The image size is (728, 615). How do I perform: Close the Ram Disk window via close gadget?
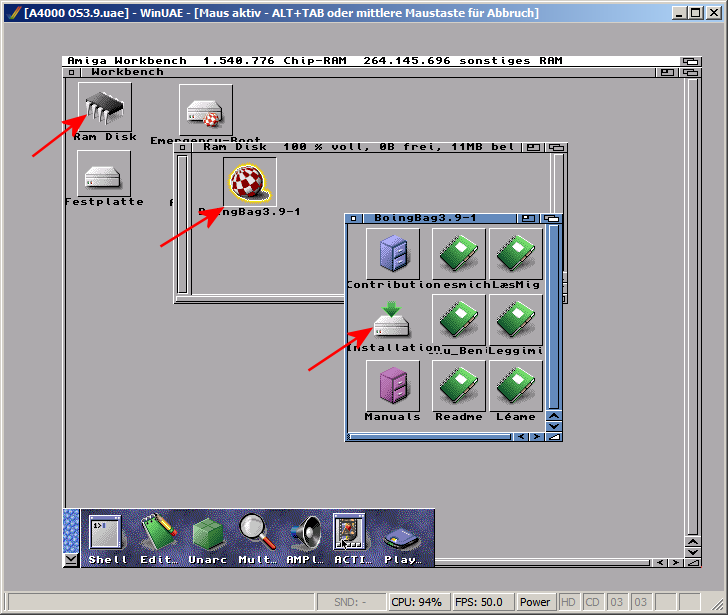182,147
